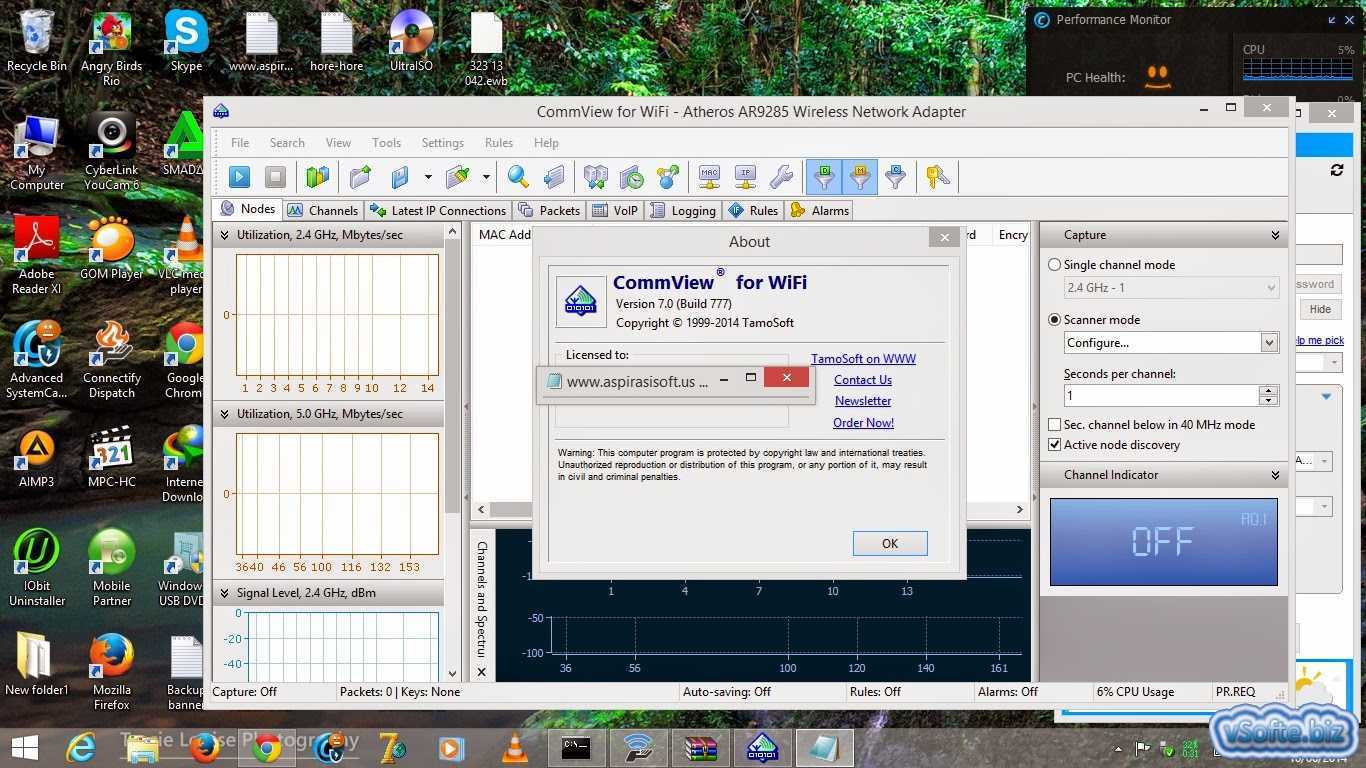Click the gray Stop capture toolbar icon
Image resolution: width=1366 pixels, height=768 pixels.
pos(275,177)
